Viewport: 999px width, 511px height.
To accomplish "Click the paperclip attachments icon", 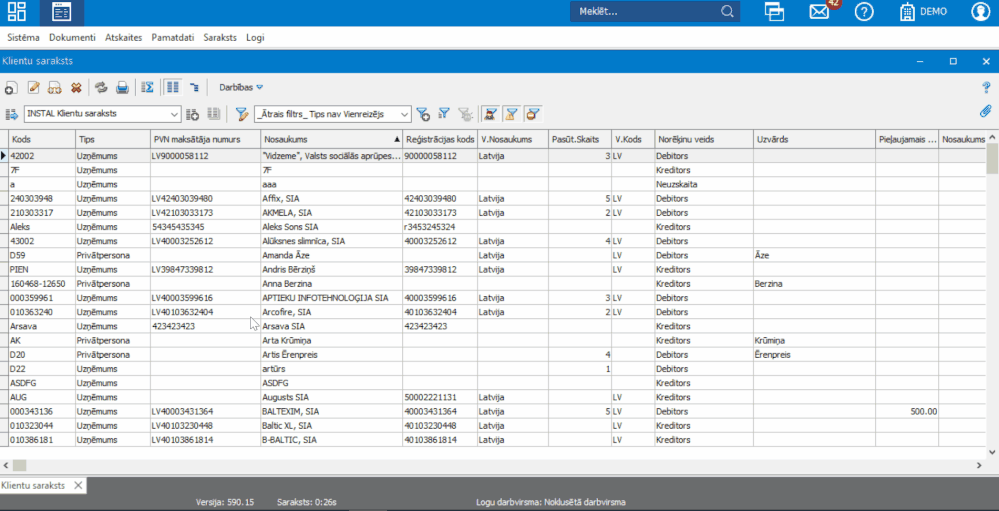I will click(985, 111).
